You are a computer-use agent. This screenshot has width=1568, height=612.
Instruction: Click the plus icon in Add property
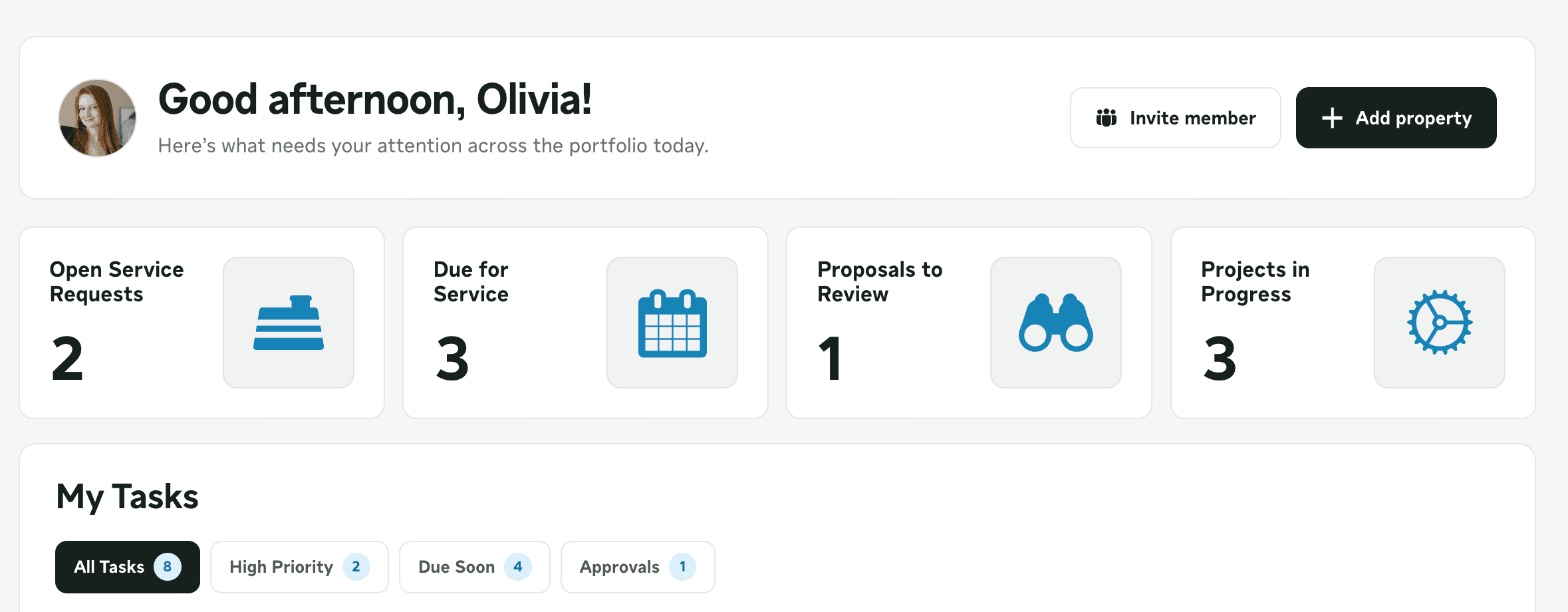pyautogui.click(x=1332, y=118)
